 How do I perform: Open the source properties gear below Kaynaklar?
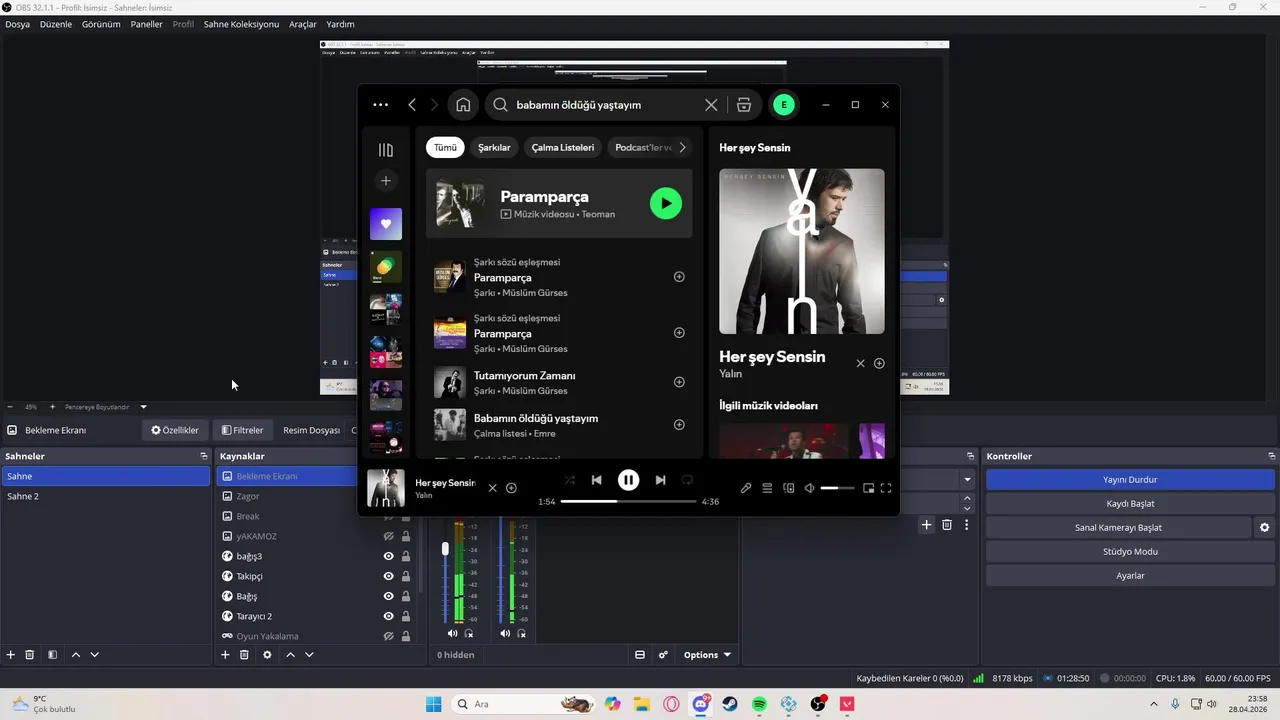click(x=267, y=655)
